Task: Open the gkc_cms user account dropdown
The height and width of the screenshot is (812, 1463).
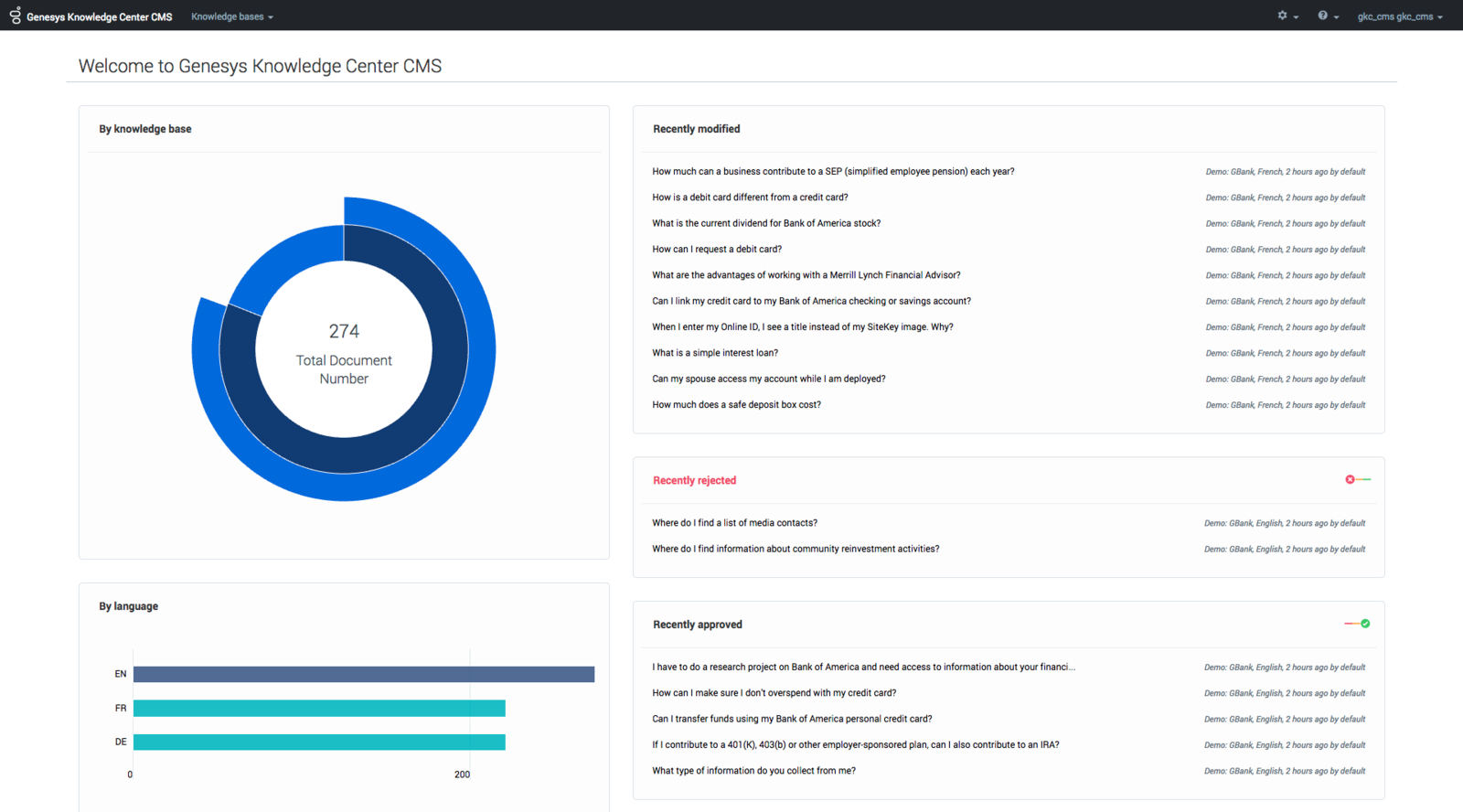Action: point(1399,16)
